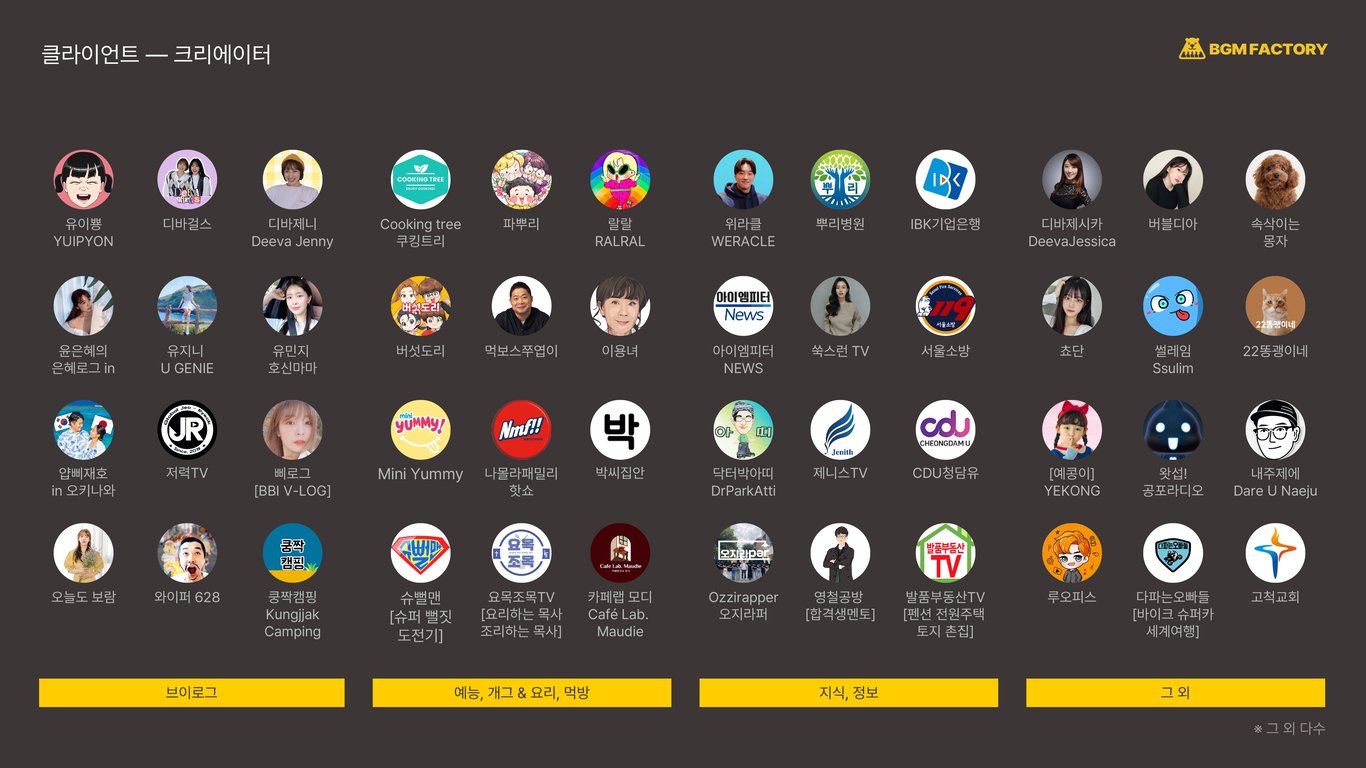Image resolution: width=1366 pixels, height=768 pixels.
Task: Click the 저력TV JR logo
Action: pos(187,430)
